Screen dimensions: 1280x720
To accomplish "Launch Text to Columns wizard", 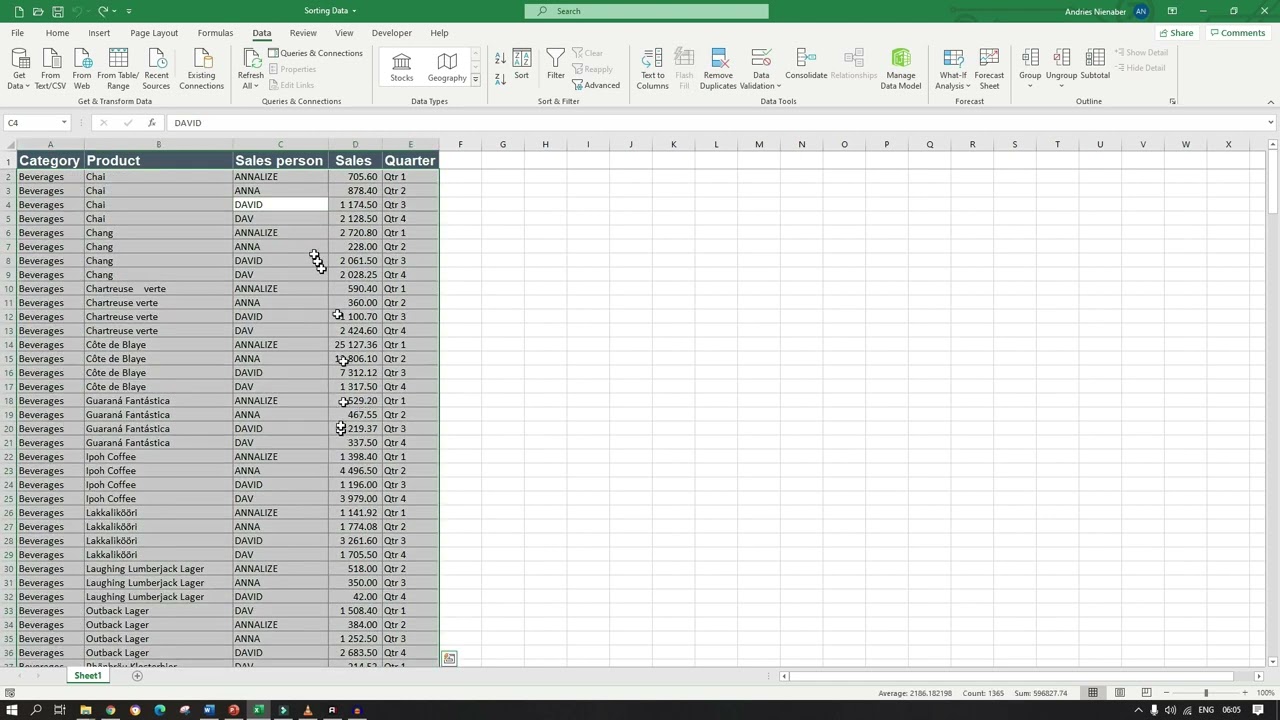I will pos(652,69).
